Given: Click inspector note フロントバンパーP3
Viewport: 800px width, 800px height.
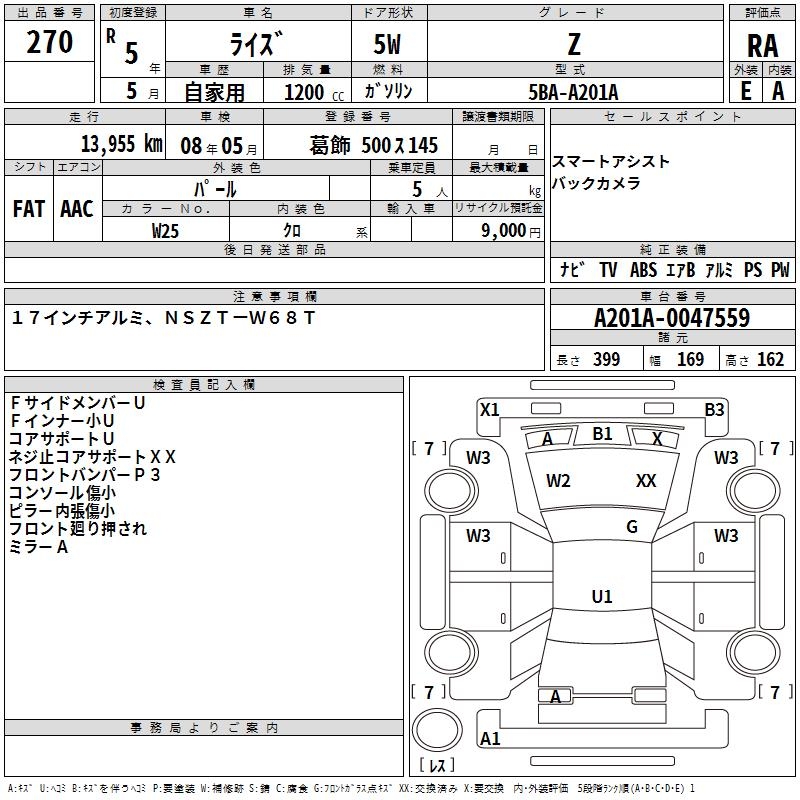Looking at the screenshot, I should [85, 474].
